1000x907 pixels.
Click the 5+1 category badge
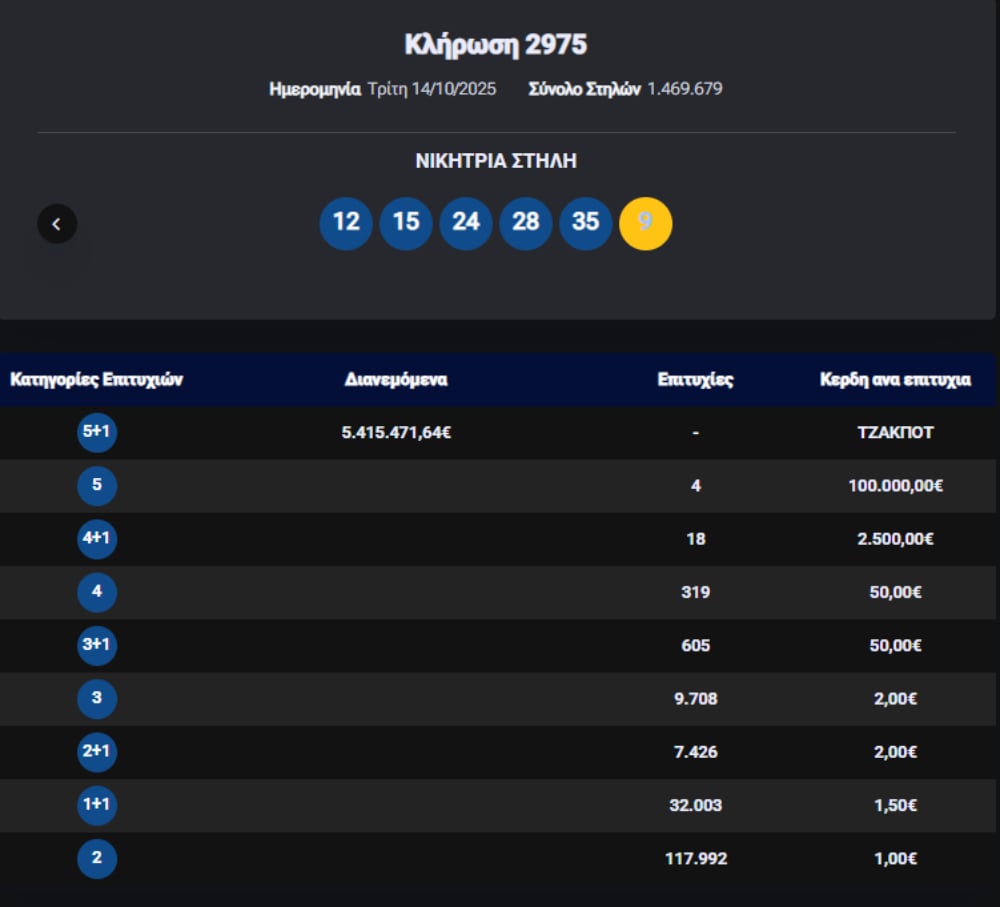[x=97, y=433]
